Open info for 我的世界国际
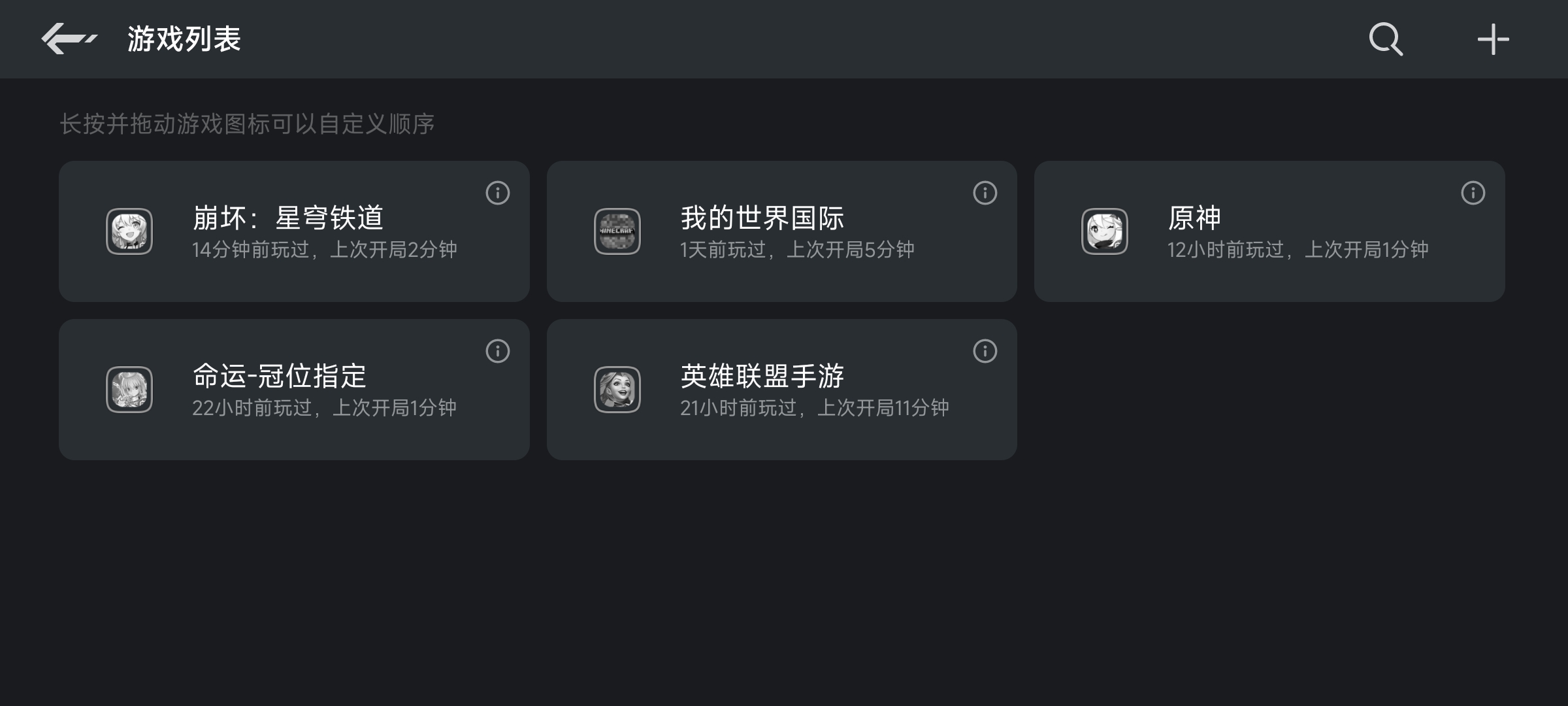The height and width of the screenshot is (706, 1568). [985, 193]
